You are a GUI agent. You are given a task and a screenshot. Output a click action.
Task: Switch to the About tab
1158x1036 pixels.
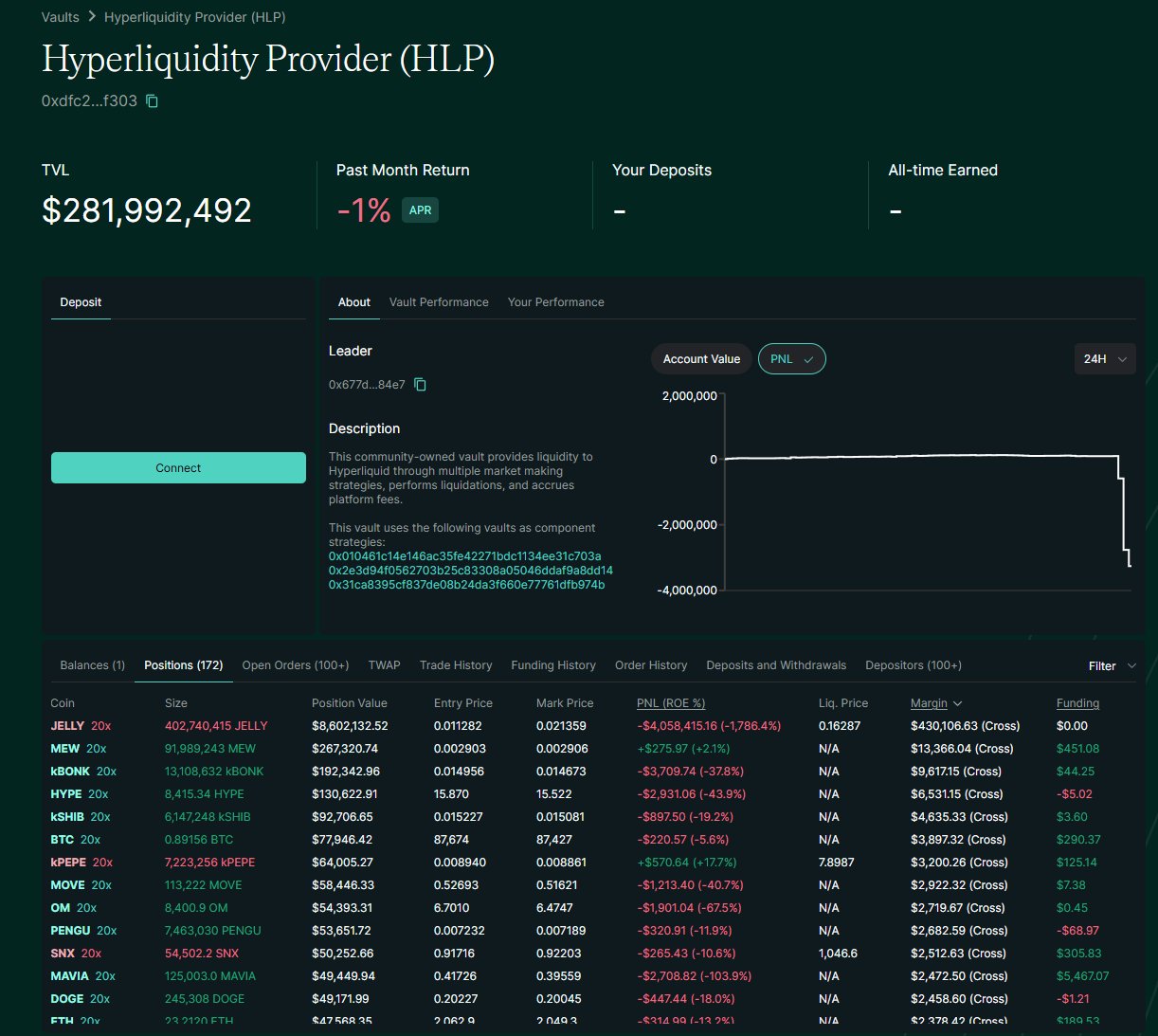[354, 302]
